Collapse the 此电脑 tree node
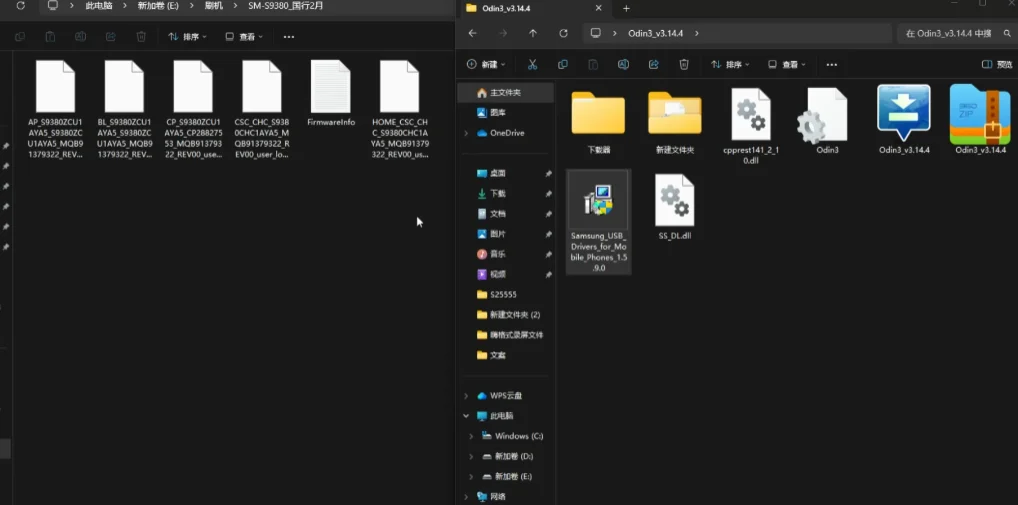 click(466, 416)
